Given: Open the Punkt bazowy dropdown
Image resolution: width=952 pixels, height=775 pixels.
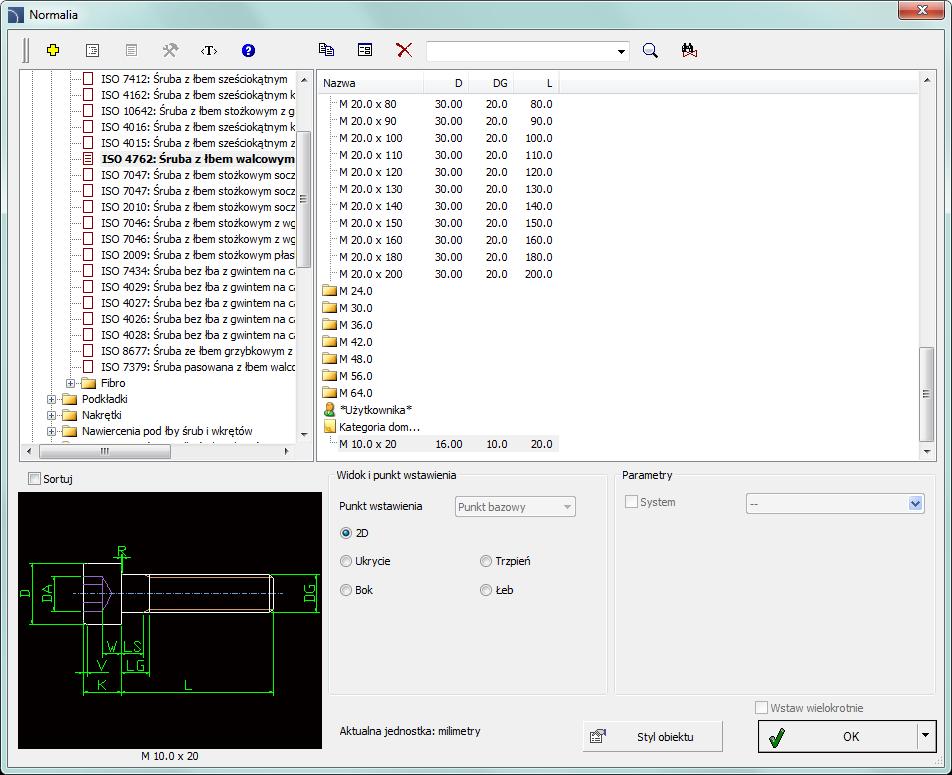Looking at the screenshot, I should pos(567,507).
